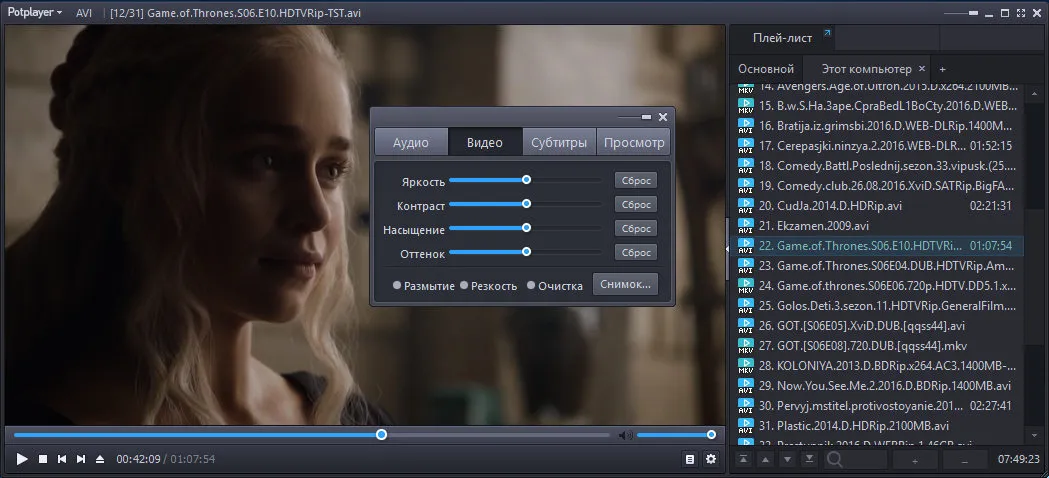Click Сброс button next to Яркость

636,180
